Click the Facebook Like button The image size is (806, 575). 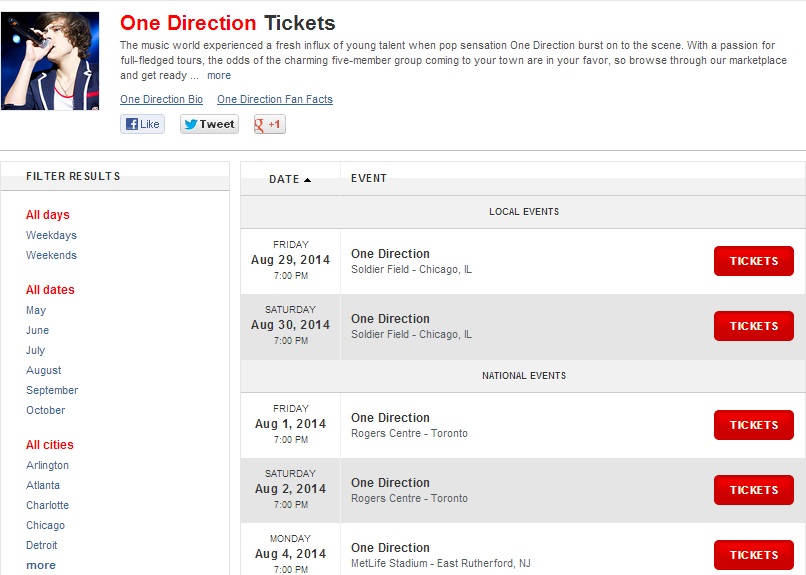click(142, 125)
